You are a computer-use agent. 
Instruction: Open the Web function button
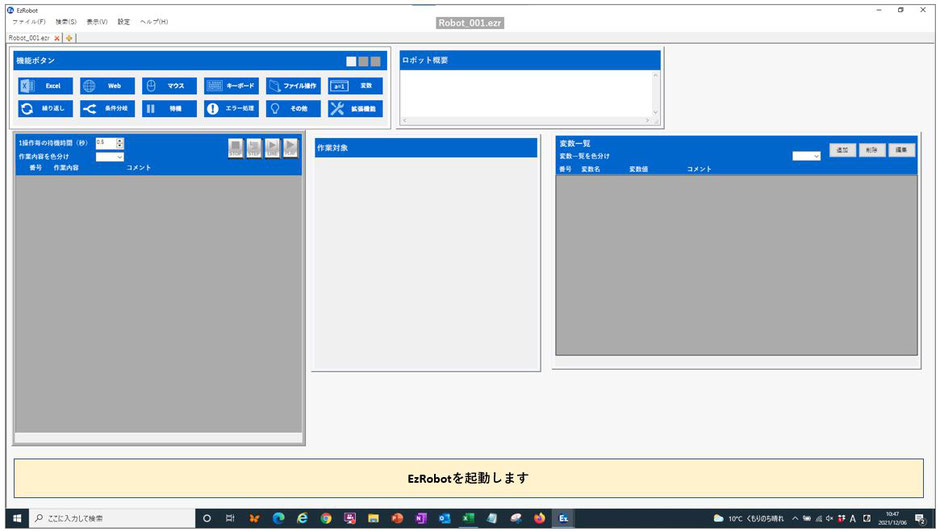pos(107,86)
